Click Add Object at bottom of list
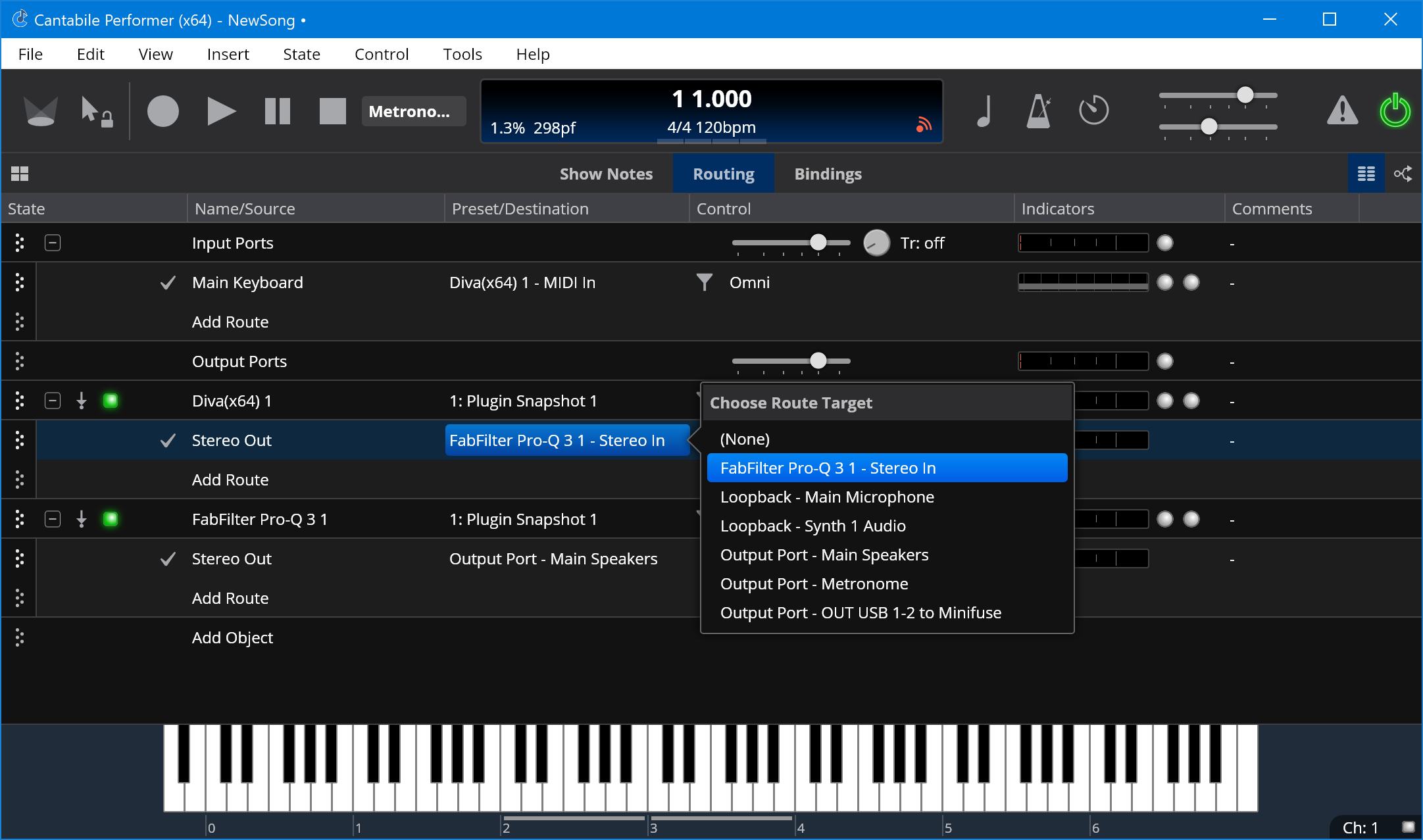This screenshot has width=1423, height=840. pyautogui.click(x=234, y=637)
